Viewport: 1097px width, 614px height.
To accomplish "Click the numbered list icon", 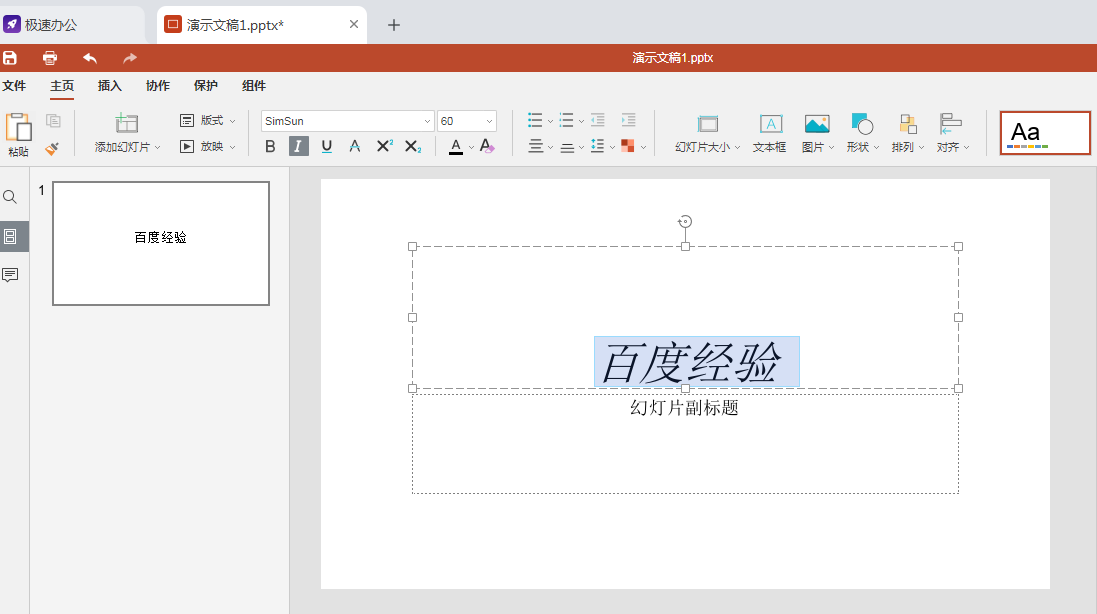I will 567,120.
